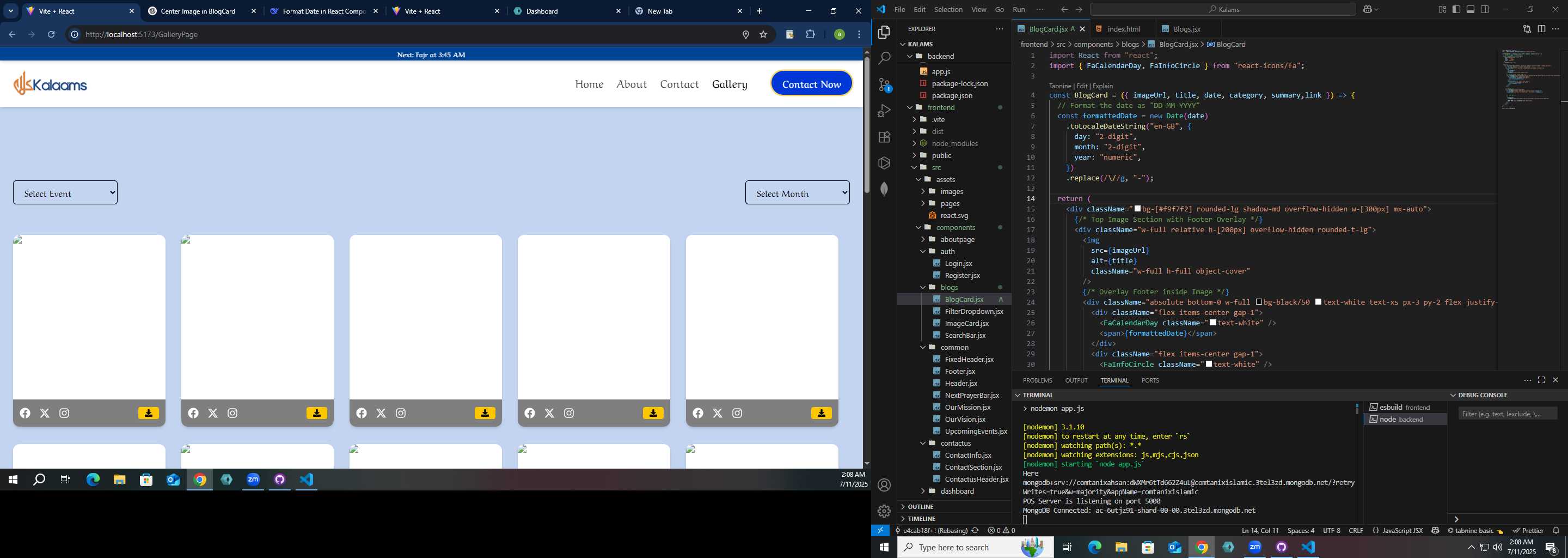
Task: Click the Prettier status bar item
Action: click(x=1528, y=531)
